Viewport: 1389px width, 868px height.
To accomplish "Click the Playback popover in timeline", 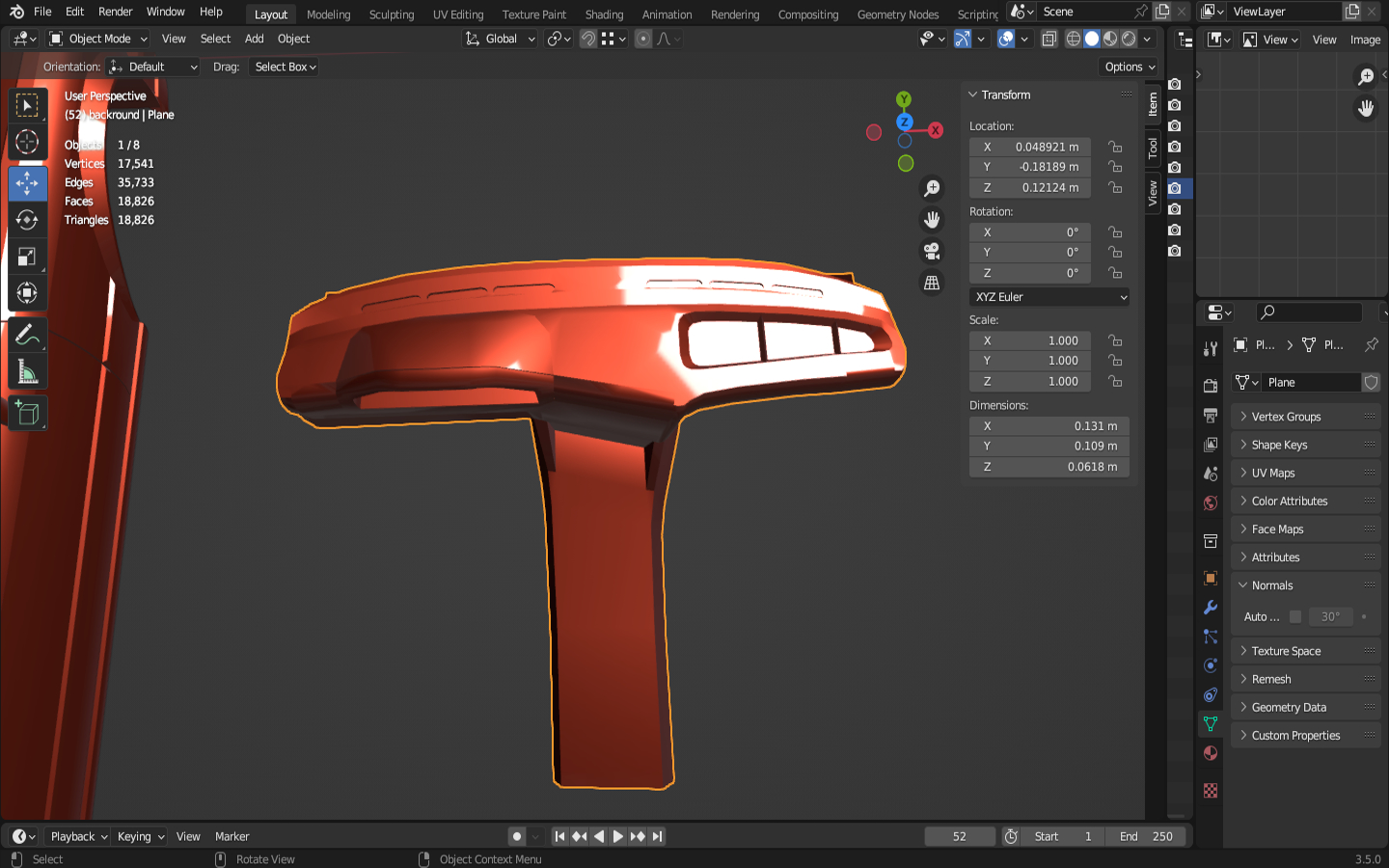I will [x=78, y=836].
